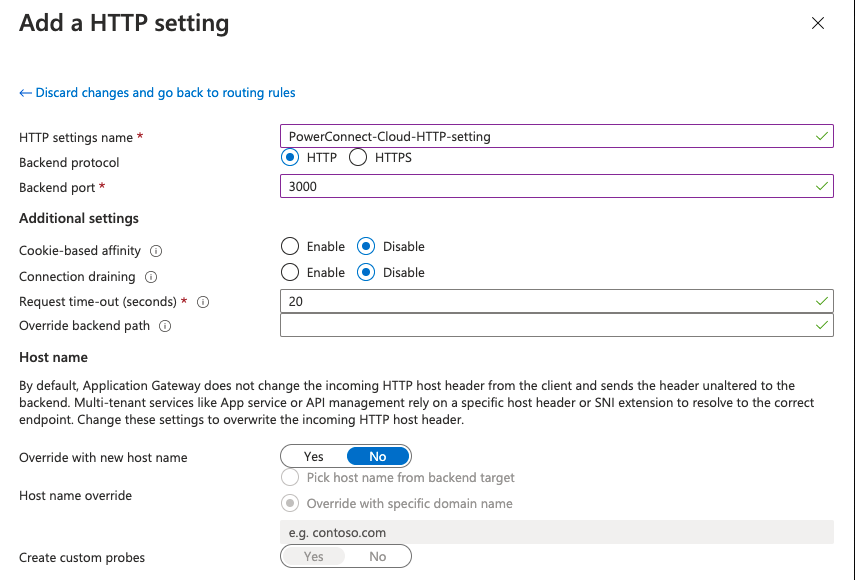Screen dimensions: 855x580
Task: Toggle Override with new host name to Yes
Action: (x=314, y=456)
